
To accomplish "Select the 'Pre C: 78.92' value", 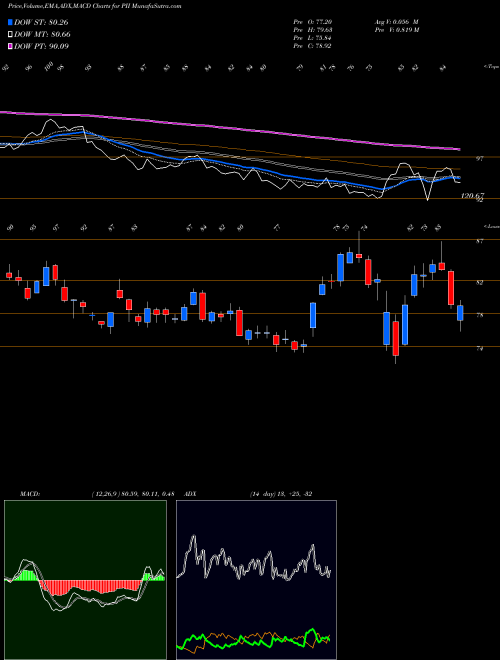I will pos(312,46).
